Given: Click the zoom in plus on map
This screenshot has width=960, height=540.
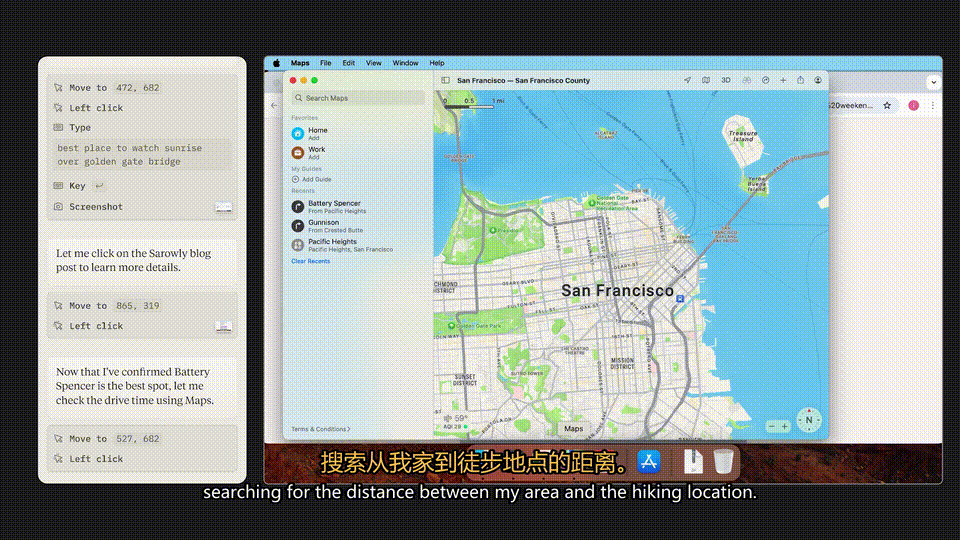Looking at the screenshot, I should pos(784,427).
